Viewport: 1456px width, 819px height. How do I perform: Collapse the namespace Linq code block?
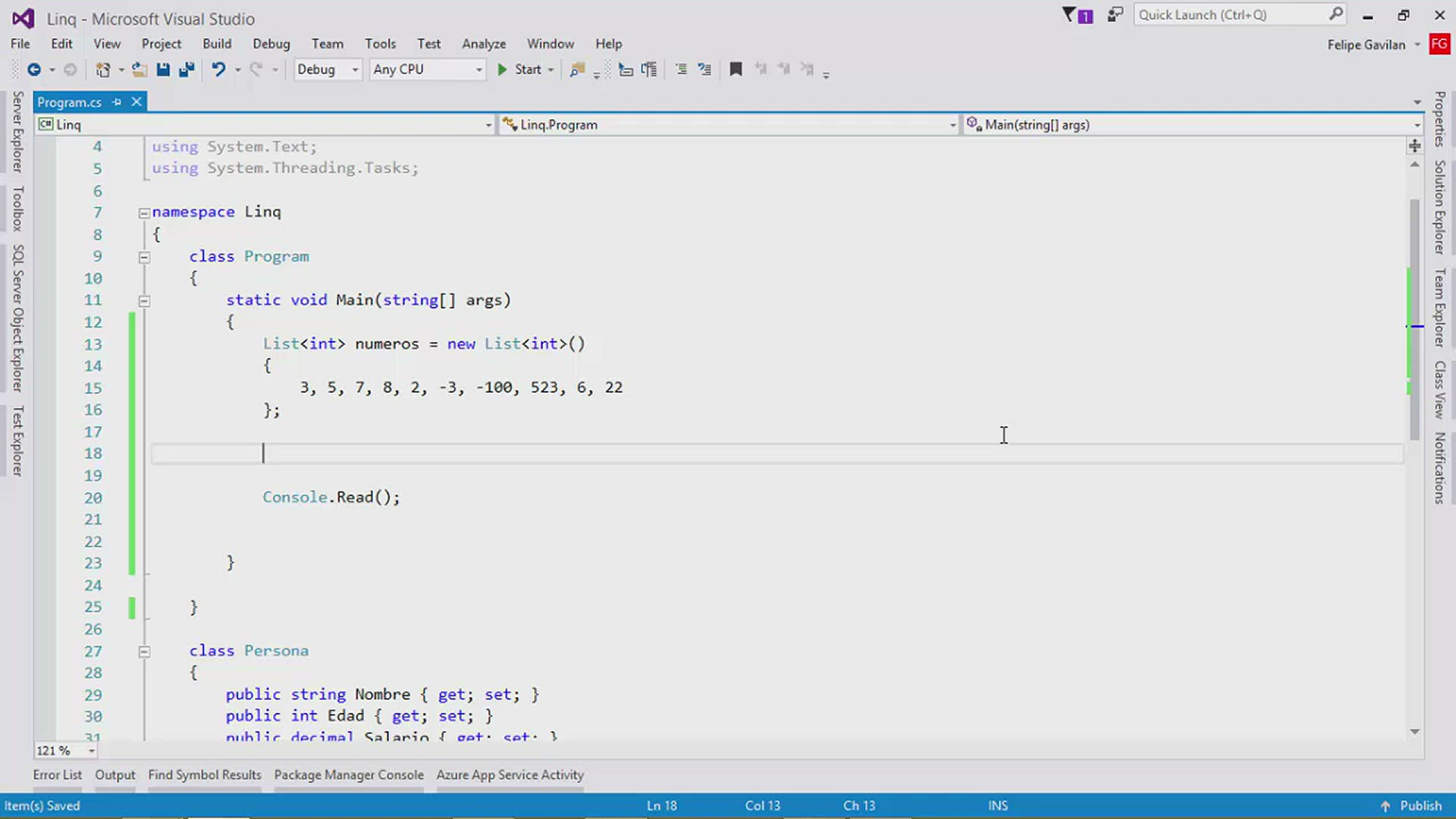click(144, 213)
